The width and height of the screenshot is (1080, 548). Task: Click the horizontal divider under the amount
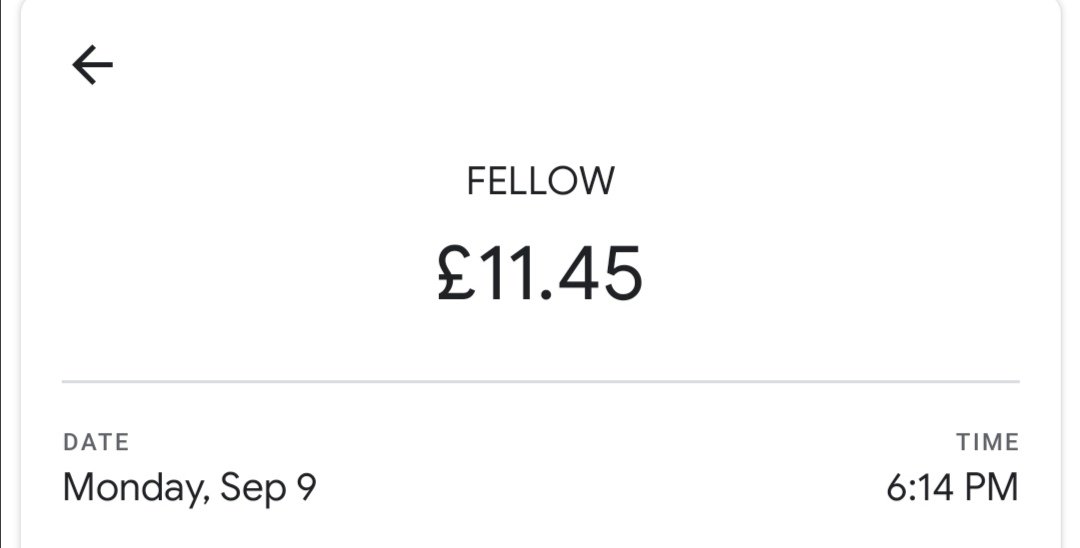[540, 381]
